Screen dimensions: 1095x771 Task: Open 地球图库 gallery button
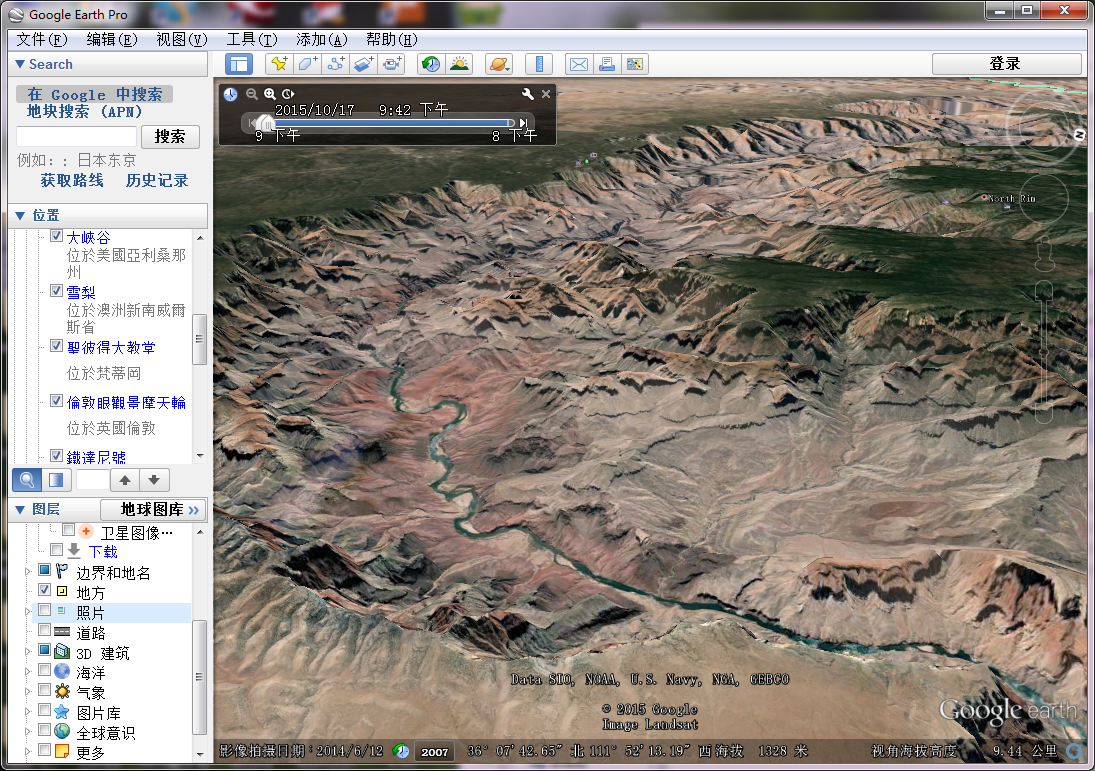point(153,510)
